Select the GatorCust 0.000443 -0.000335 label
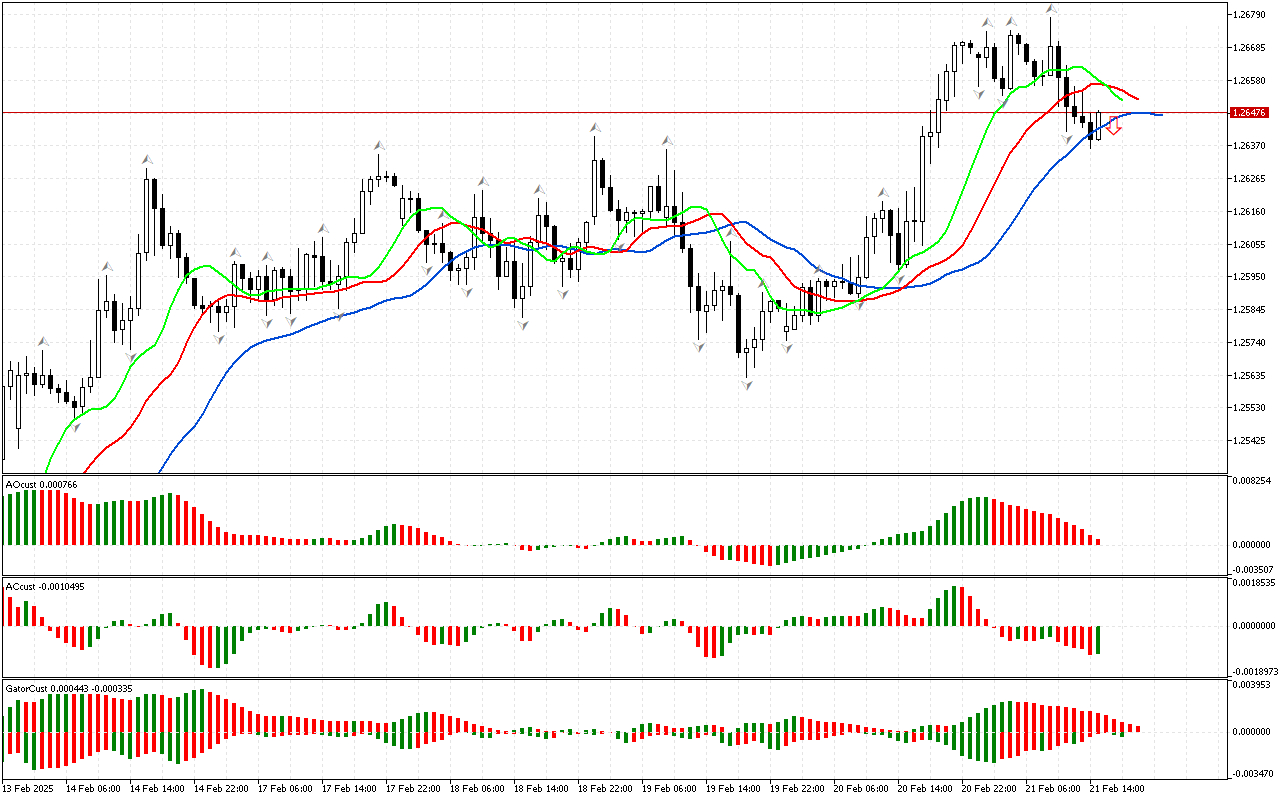1280x800 pixels. [x=69, y=689]
